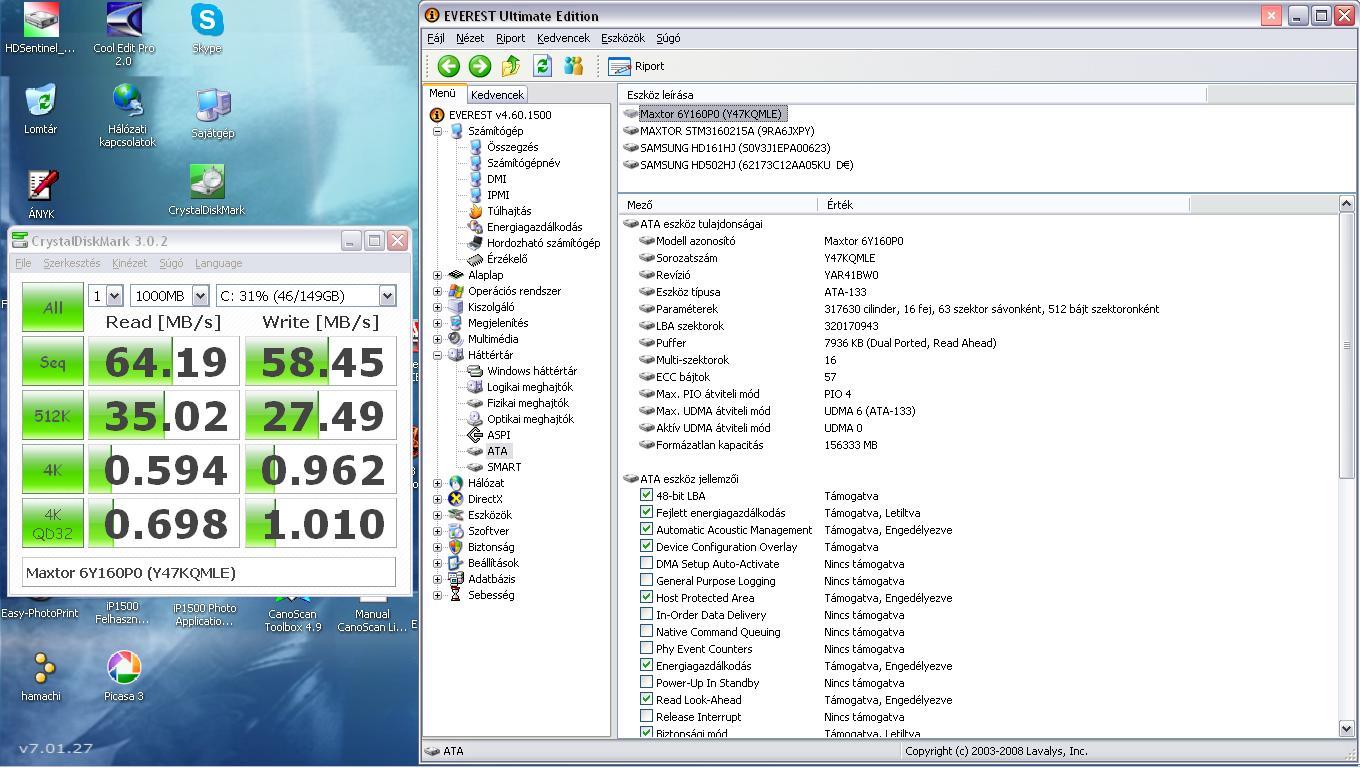1360x768 pixels.
Task: Toggle the 48-bit LBA checkbox
Action: tap(646, 495)
